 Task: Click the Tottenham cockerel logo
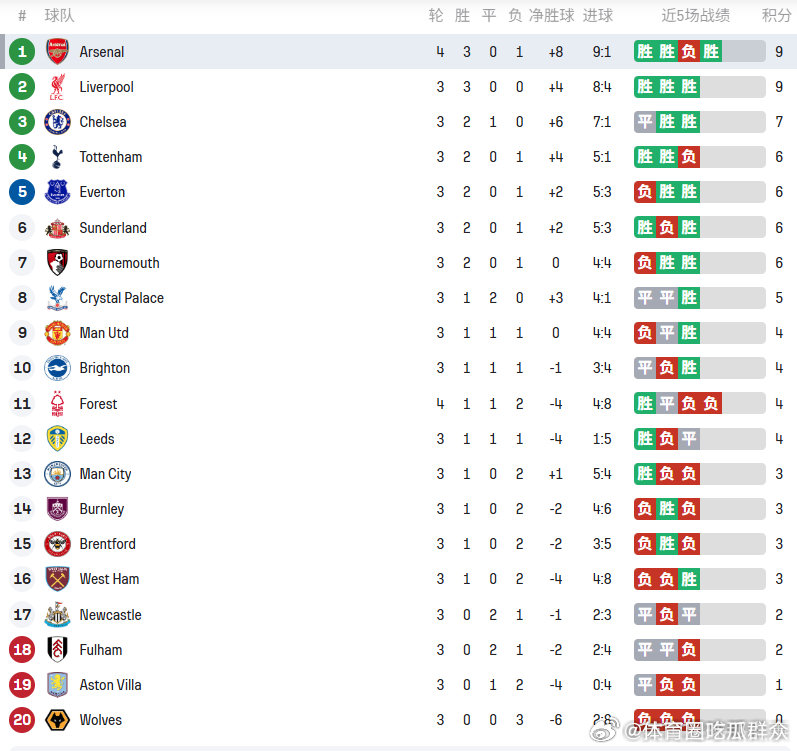pyautogui.click(x=57, y=157)
